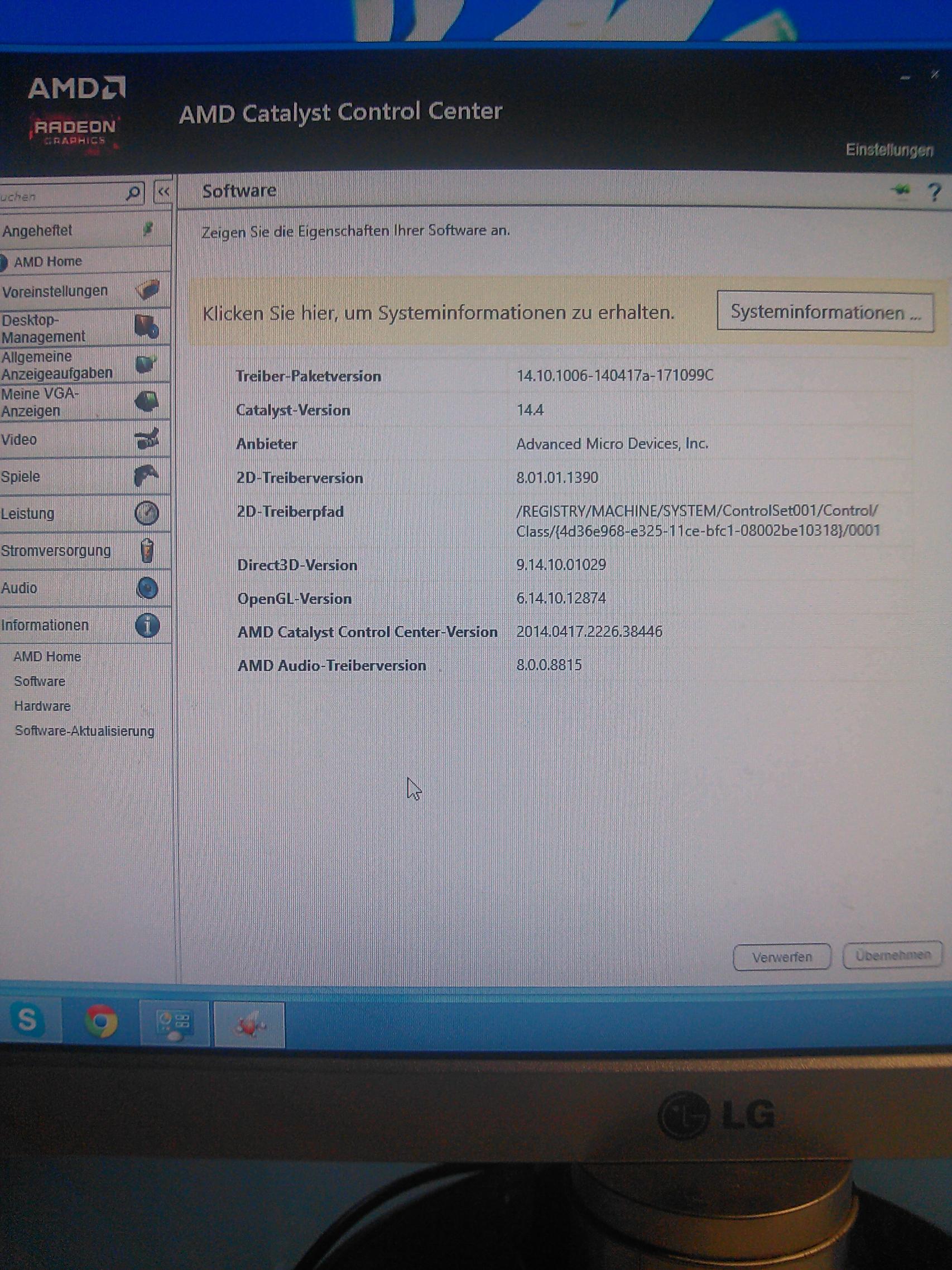Open the Audio menu item
The width and height of the screenshot is (952, 1270).
coord(85,588)
